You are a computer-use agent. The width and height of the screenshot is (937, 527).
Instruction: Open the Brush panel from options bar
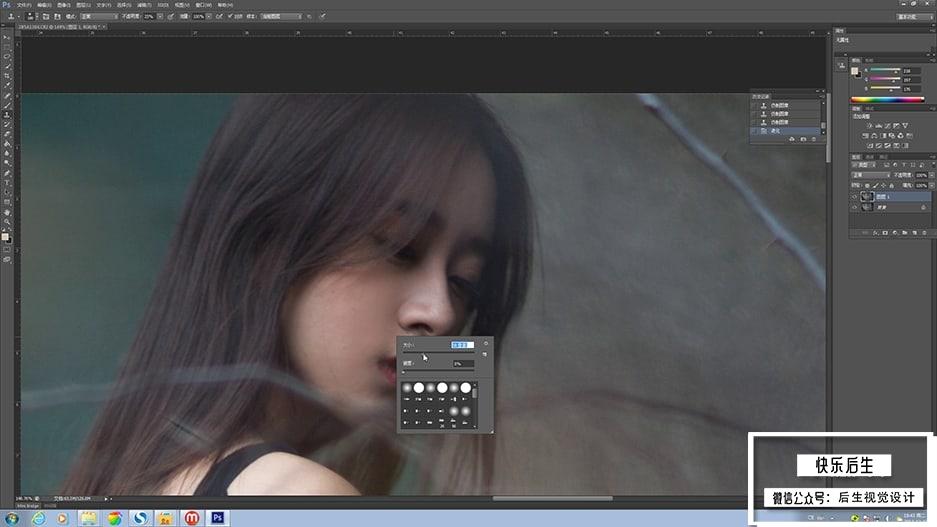coord(45,16)
